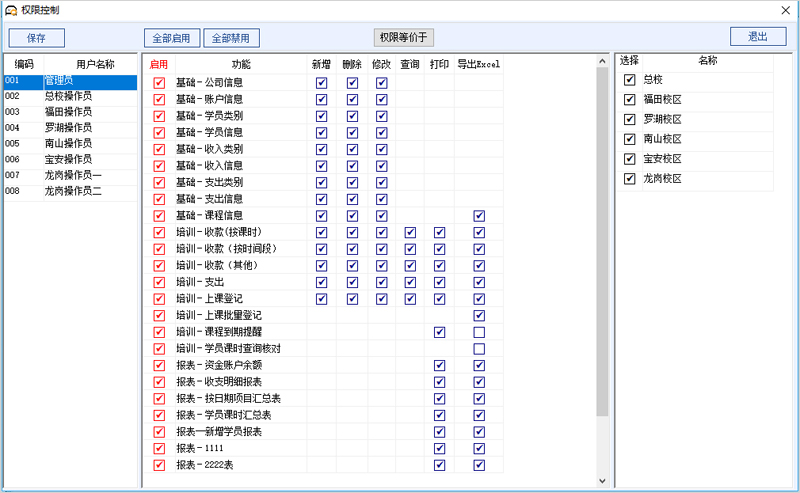
Task: Click the 权限控制 window title icon
Action: pyautogui.click(x=11, y=9)
